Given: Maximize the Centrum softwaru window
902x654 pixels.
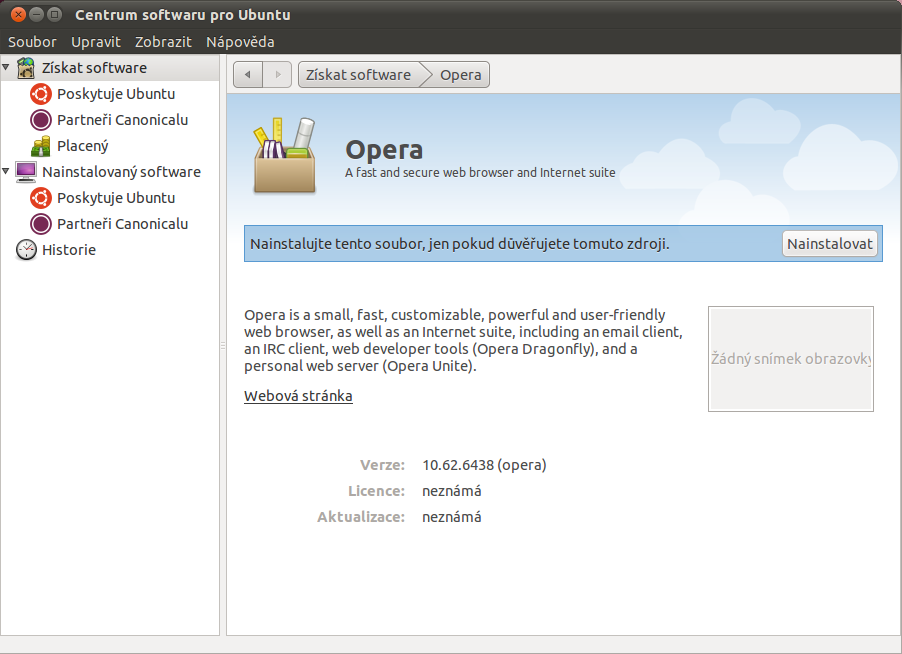Looking at the screenshot, I should [54, 14].
